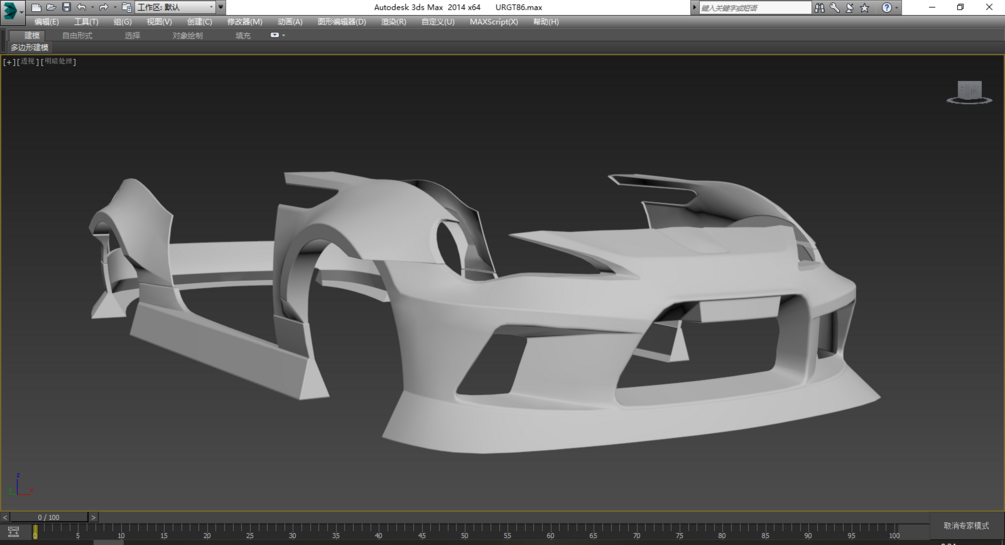Click the viewport [+] label

pos(9,62)
